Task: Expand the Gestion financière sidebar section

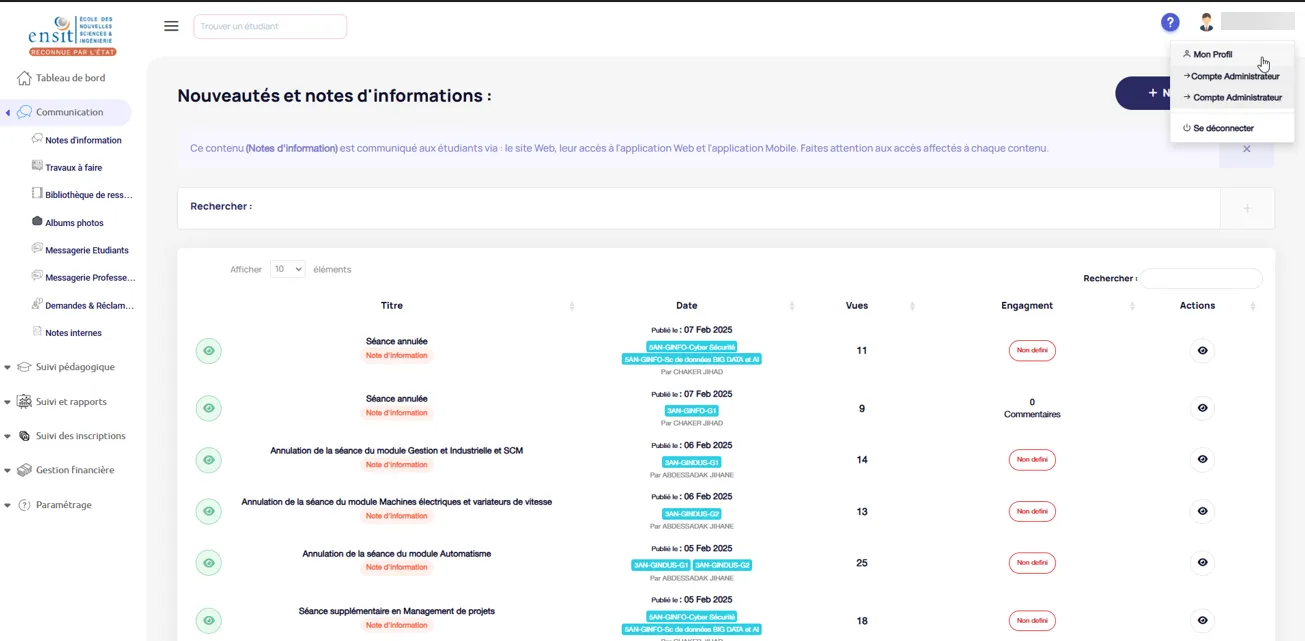Action: coord(75,470)
